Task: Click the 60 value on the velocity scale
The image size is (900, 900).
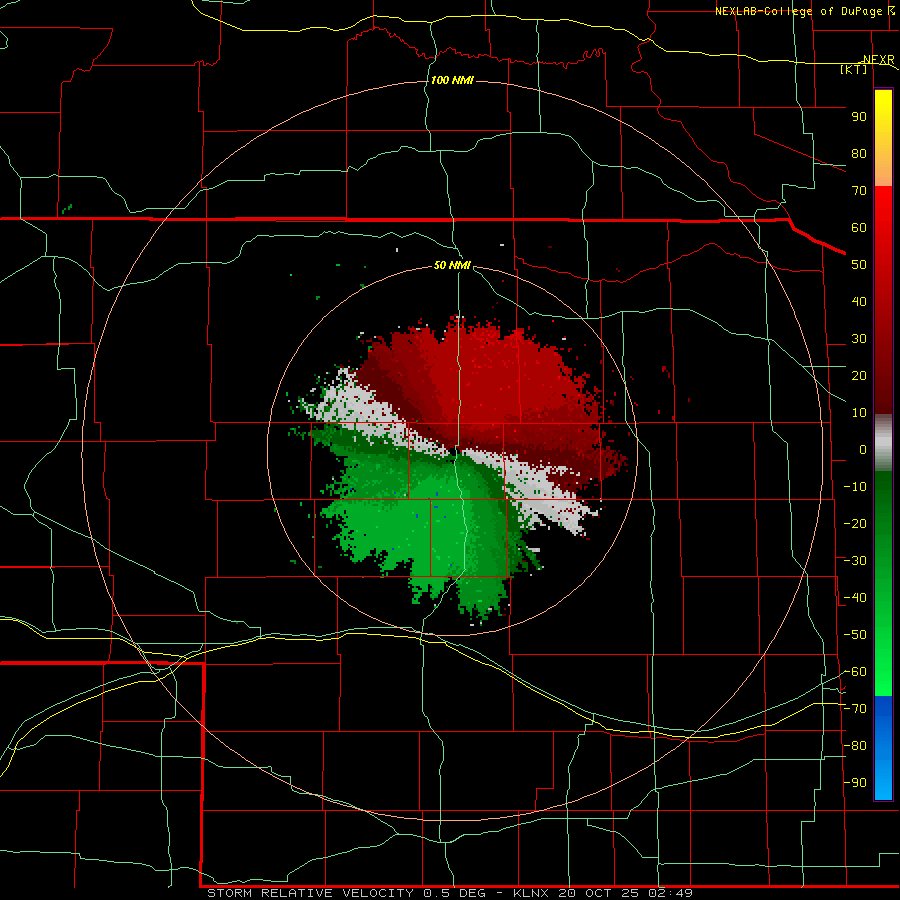Action: (x=859, y=227)
